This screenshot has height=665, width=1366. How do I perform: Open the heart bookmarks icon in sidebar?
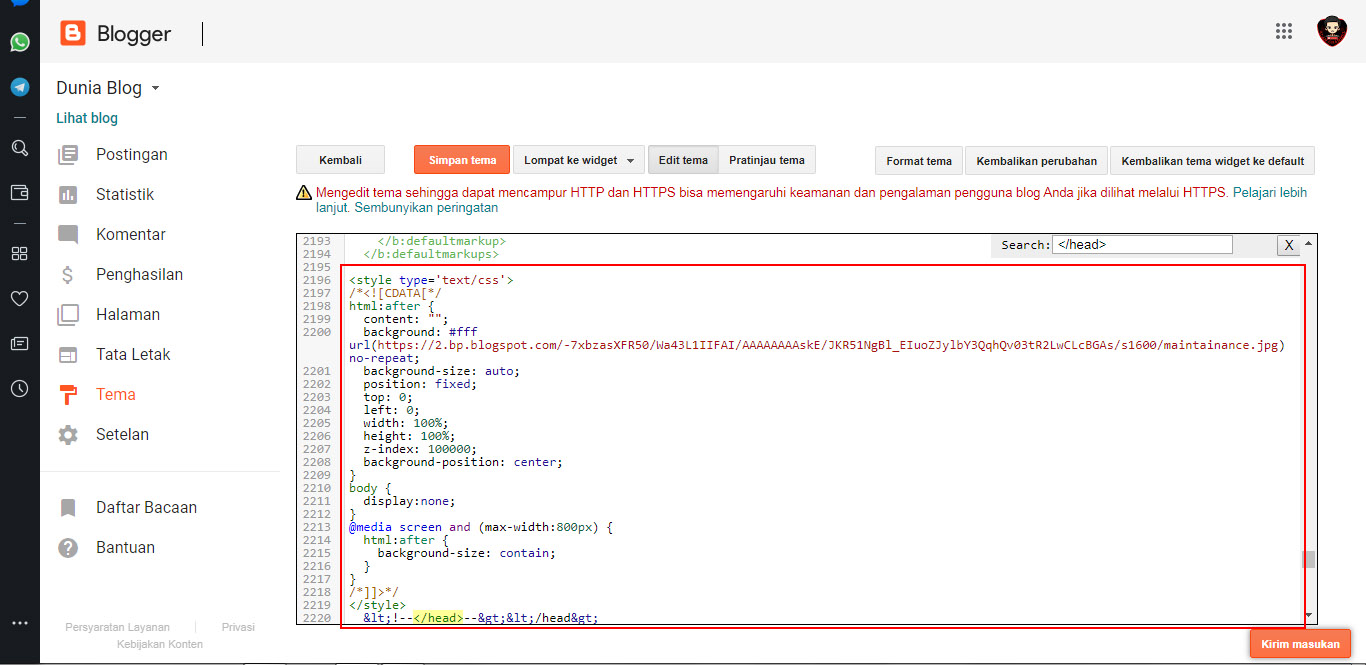[19, 298]
